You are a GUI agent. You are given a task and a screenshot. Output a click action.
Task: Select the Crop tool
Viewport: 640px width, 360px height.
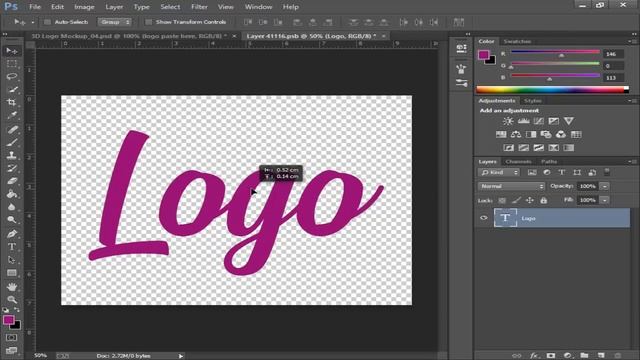(11, 102)
